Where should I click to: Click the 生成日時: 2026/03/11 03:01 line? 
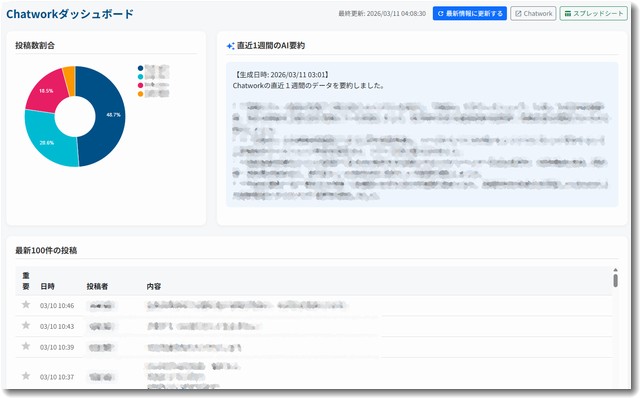pyautogui.click(x=282, y=75)
